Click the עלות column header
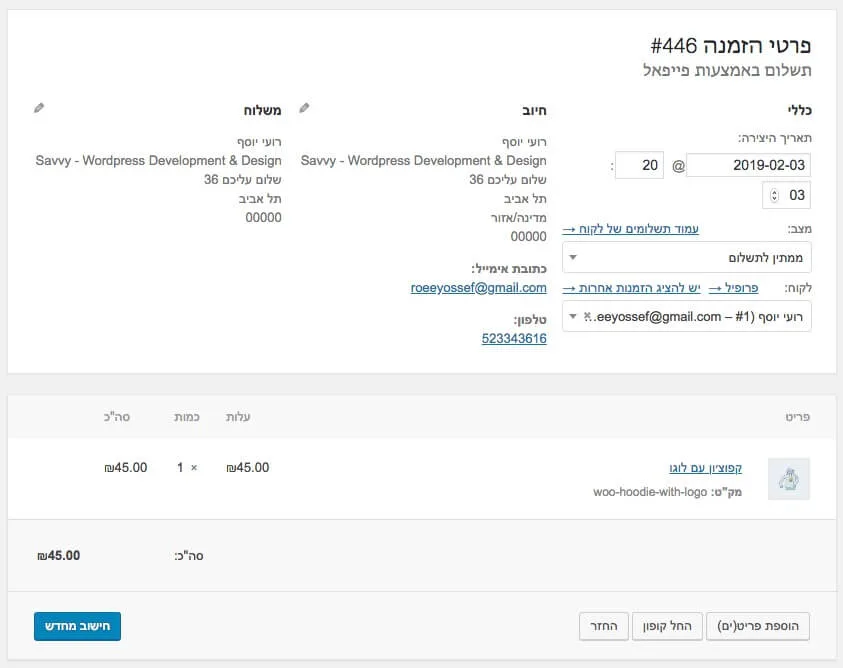This screenshot has width=843, height=668. pos(238,417)
